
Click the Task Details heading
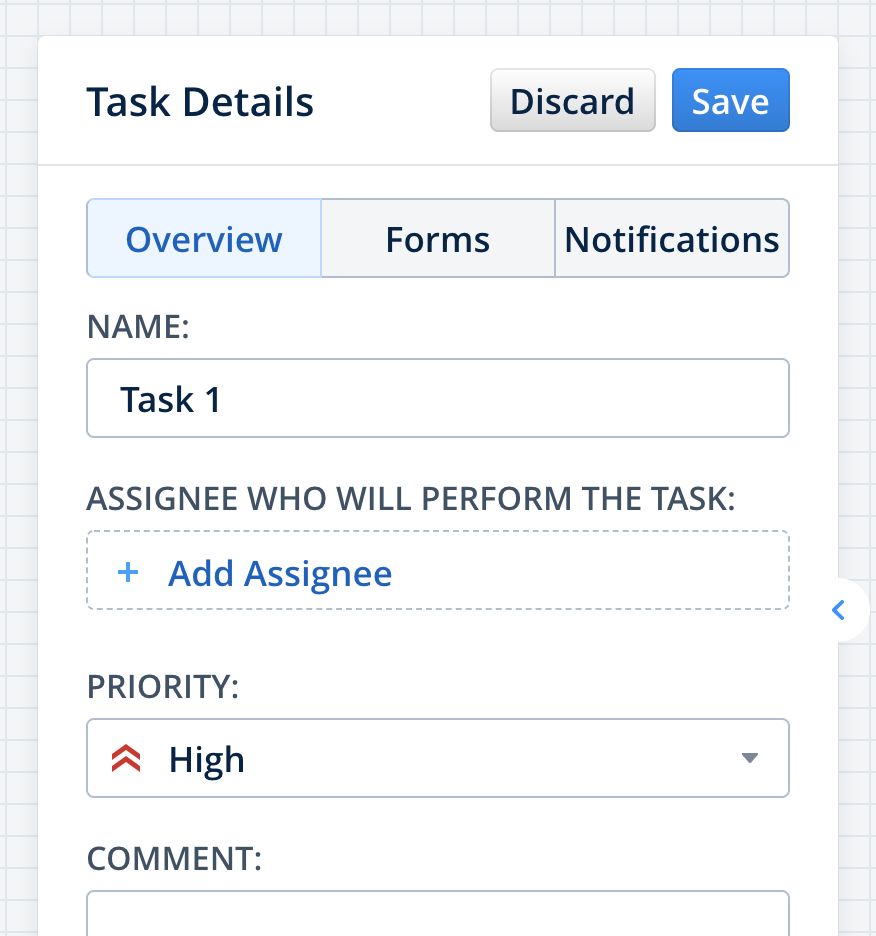200,102
